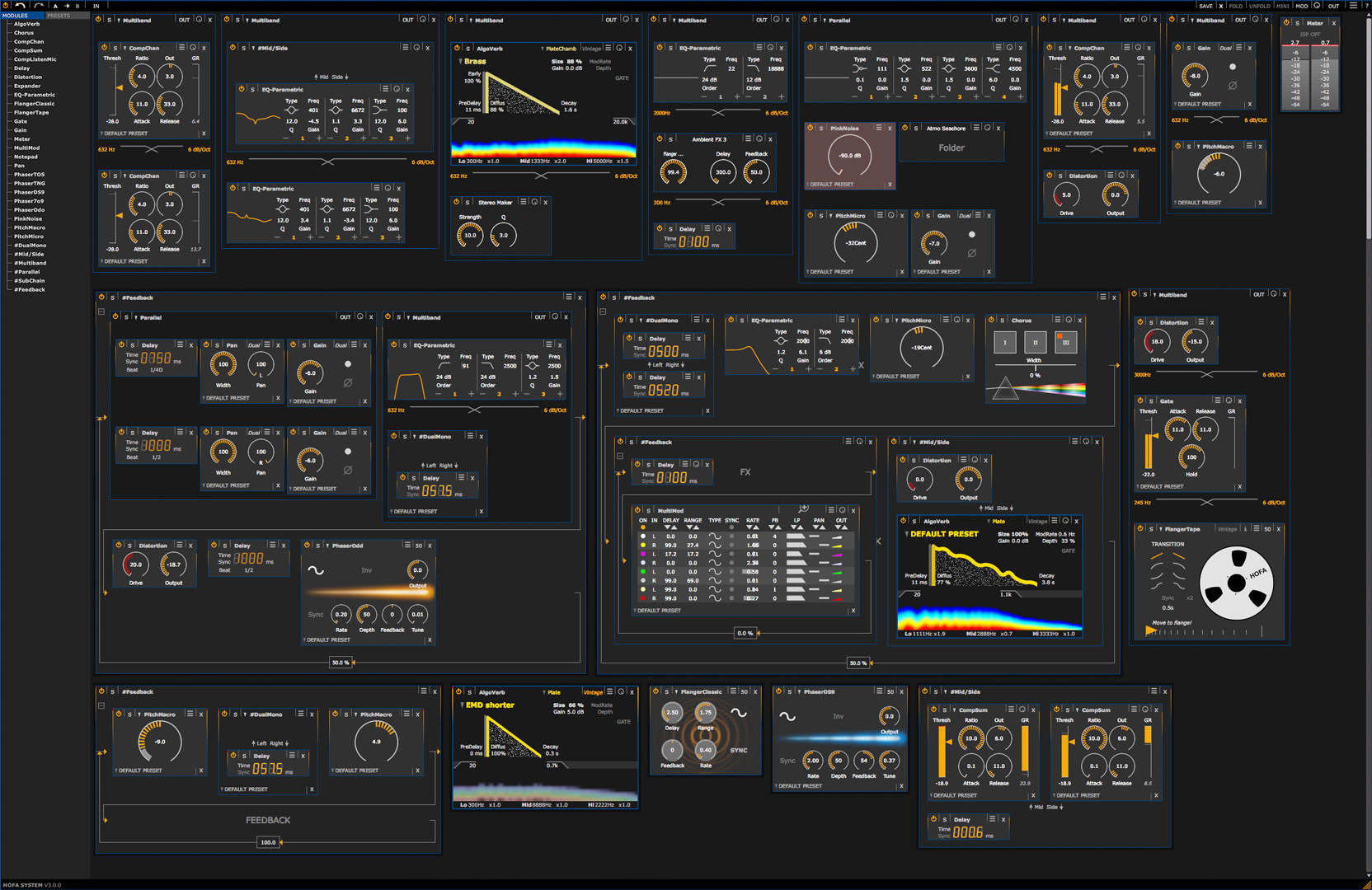The height and width of the screenshot is (890, 1372).
Task: Click the 100.0 feedback amount field
Action: coord(268,842)
